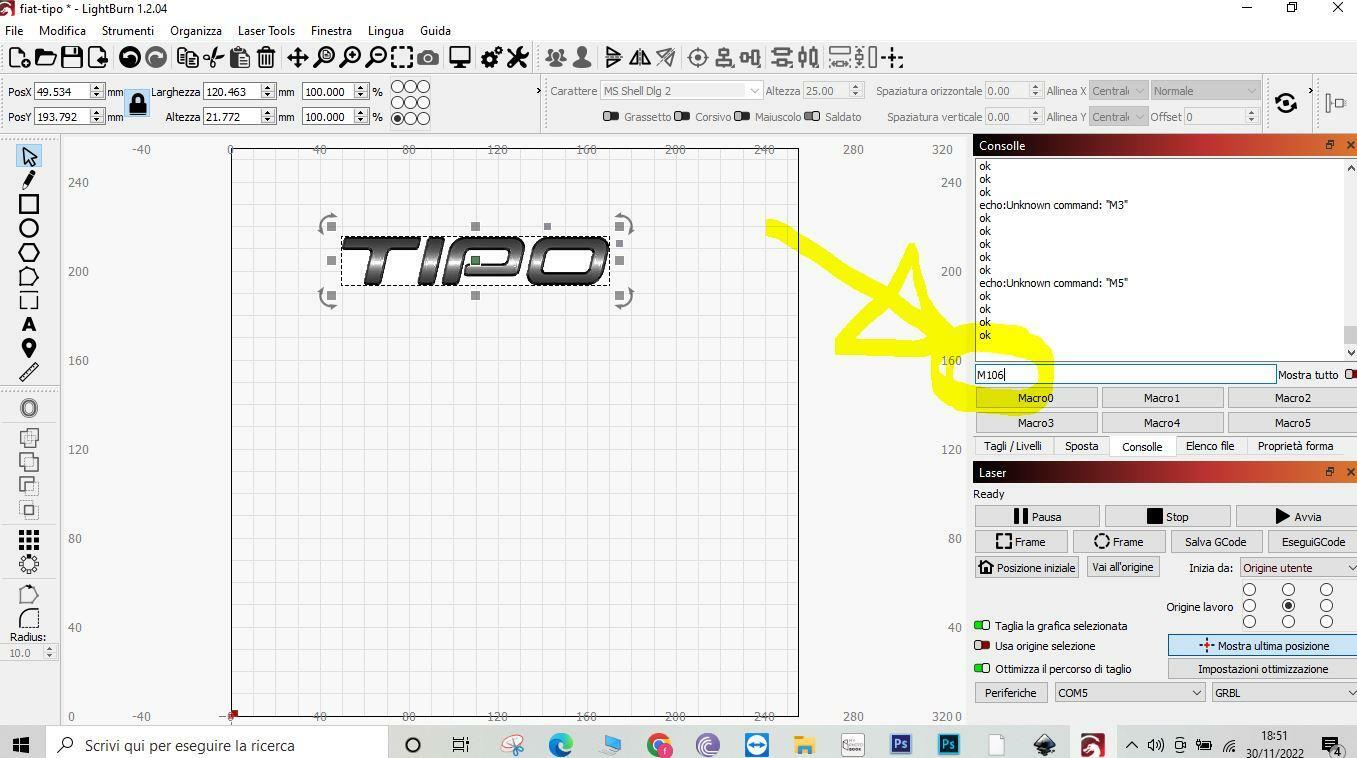The image size is (1357, 758).
Task: Select the ellipse drawing tool
Action: [x=29, y=228]
